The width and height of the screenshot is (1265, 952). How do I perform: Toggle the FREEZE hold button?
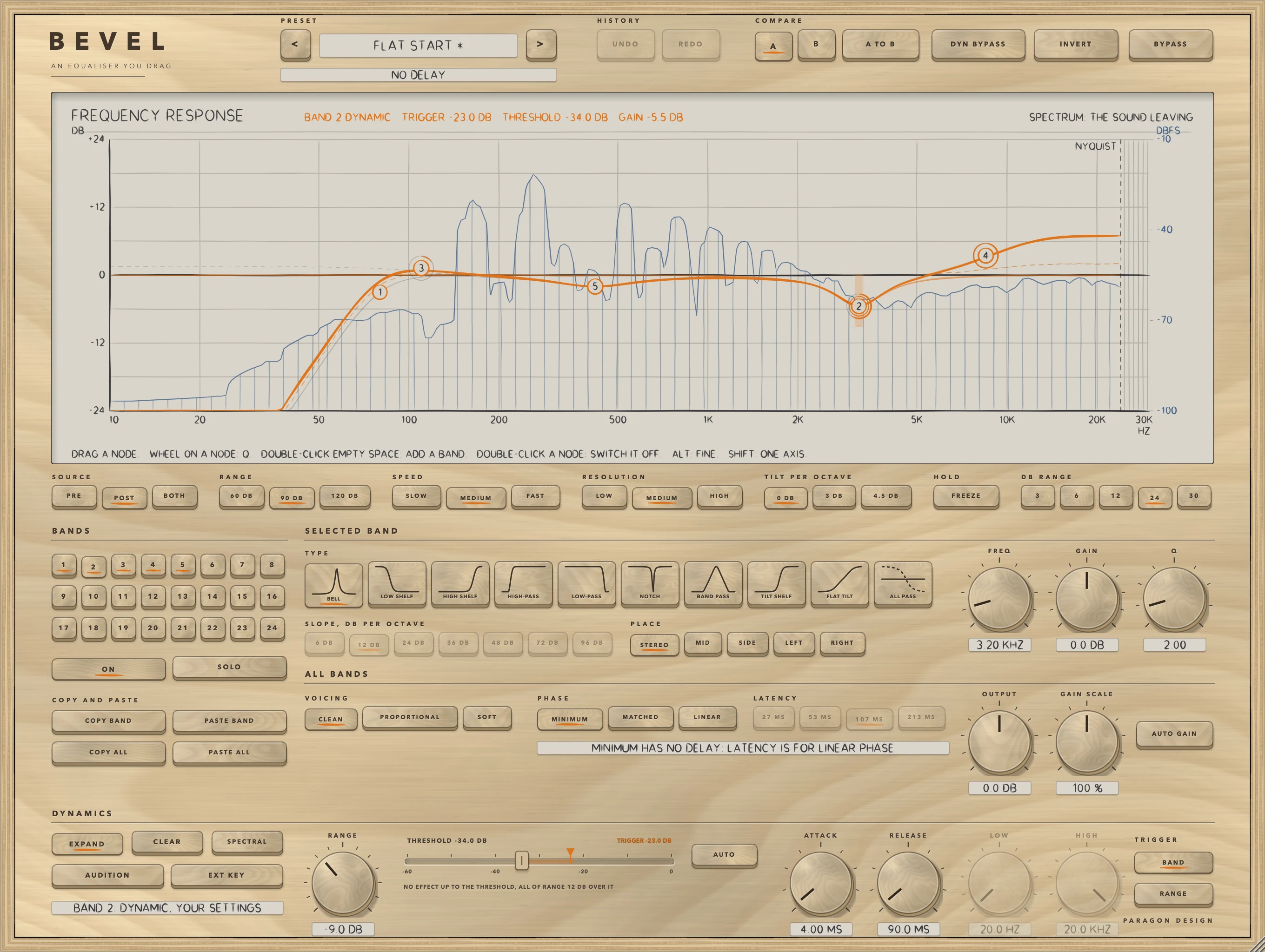tap(966, 496)
